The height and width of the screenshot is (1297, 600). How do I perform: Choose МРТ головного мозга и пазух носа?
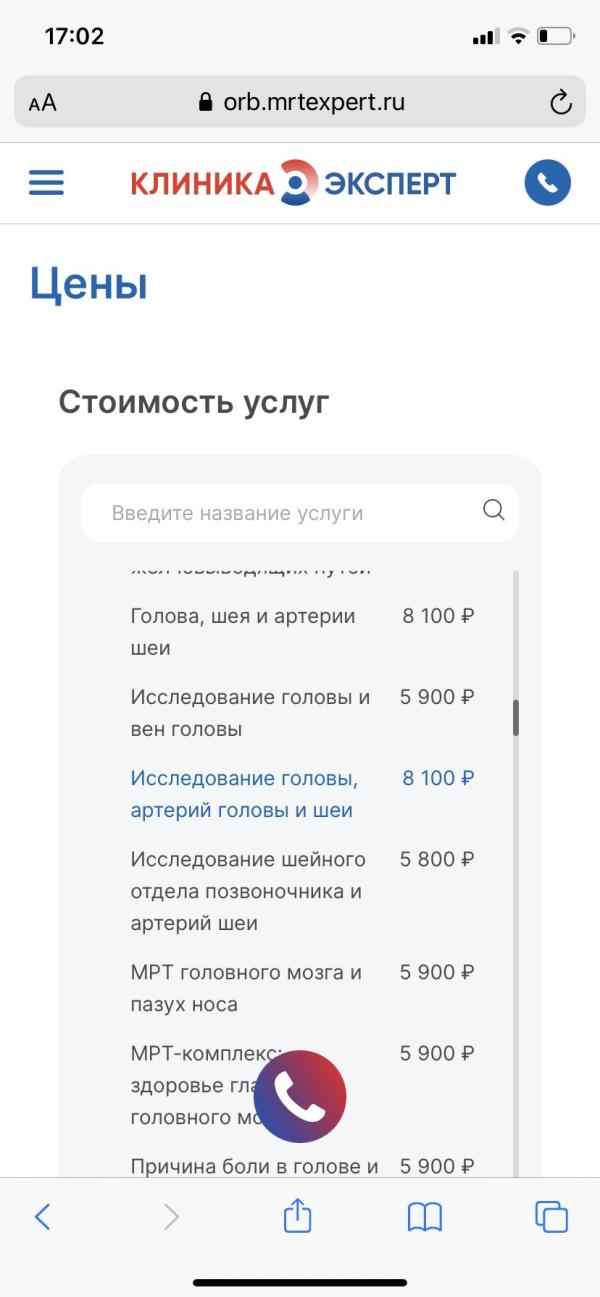247,988
